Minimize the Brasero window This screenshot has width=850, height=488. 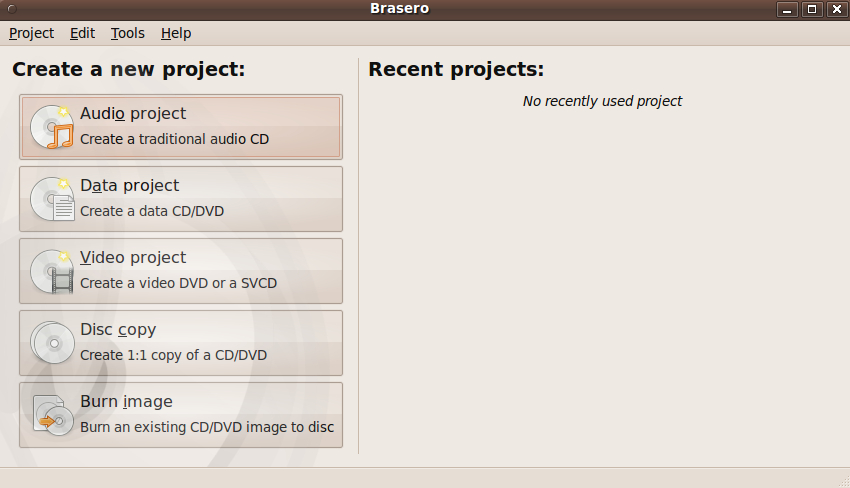pyautogui.click(x=787, y=9)
